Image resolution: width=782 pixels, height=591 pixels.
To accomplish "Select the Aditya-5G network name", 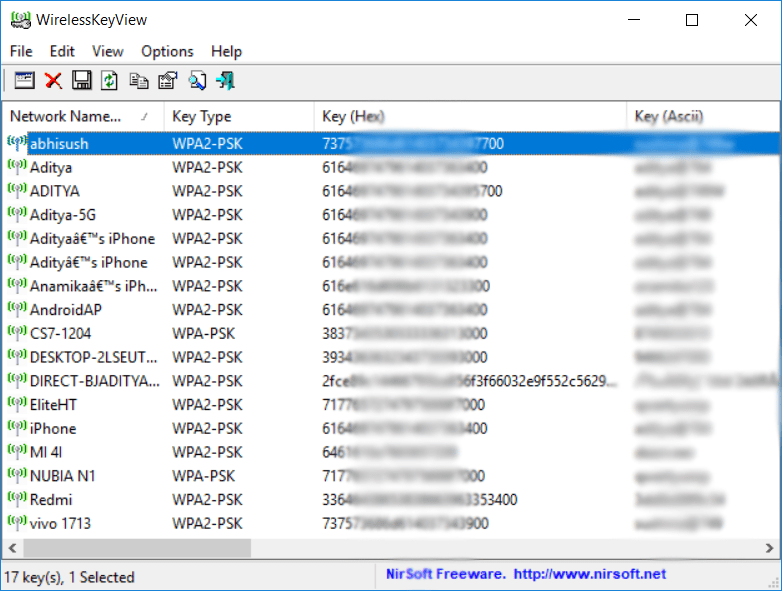I will click(63, 215).
